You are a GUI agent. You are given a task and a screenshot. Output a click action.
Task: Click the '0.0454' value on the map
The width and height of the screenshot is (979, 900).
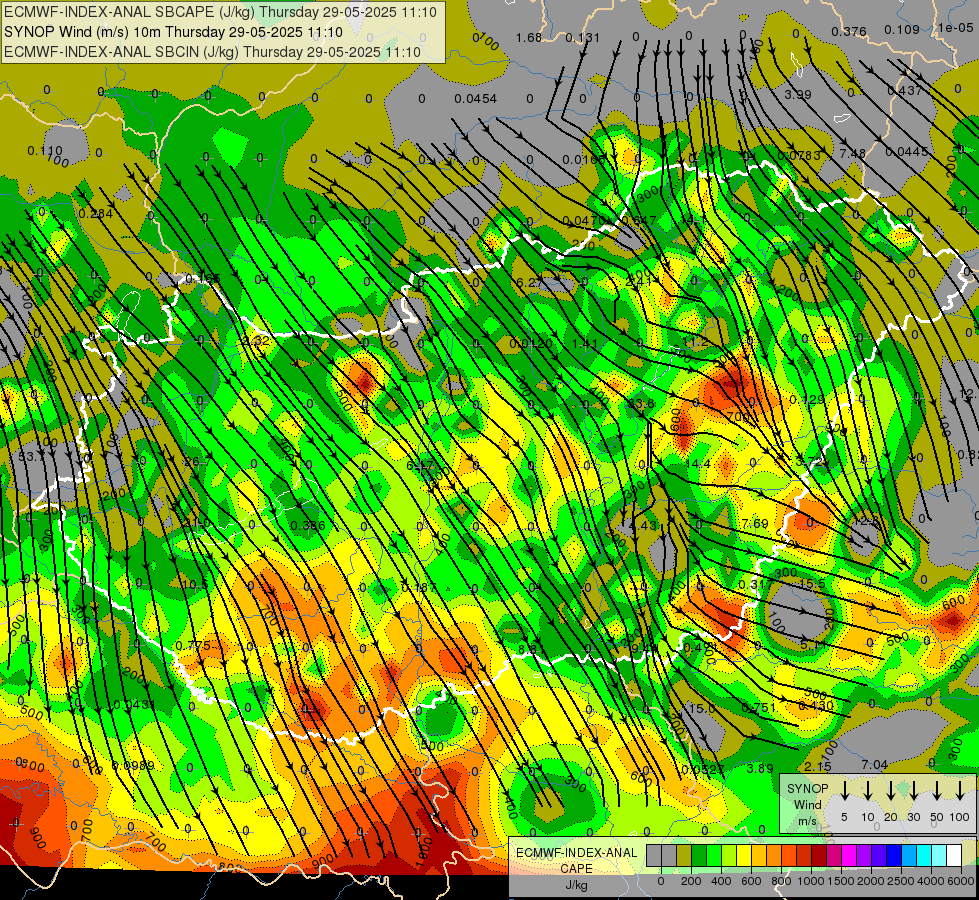tap(475, 99)
